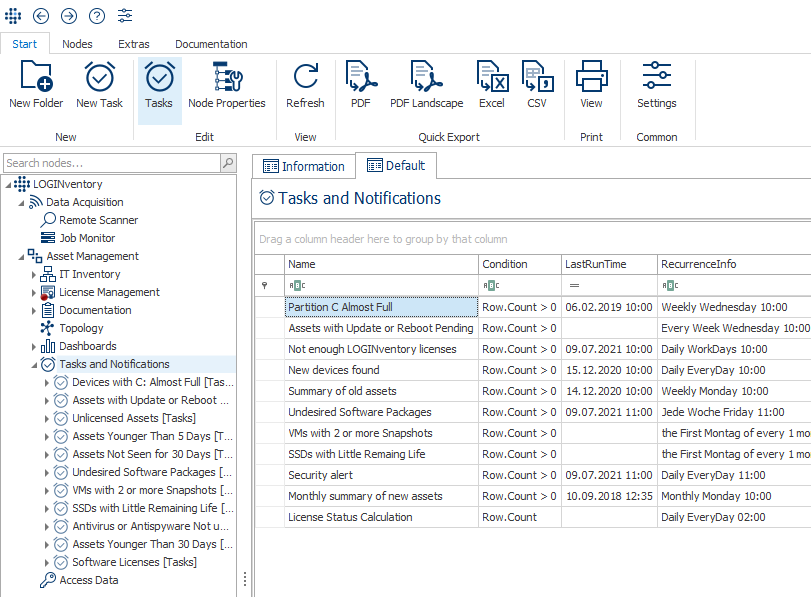Collapse the Asset Management tree node
This screenshot has height=597, width=811.
21,257
